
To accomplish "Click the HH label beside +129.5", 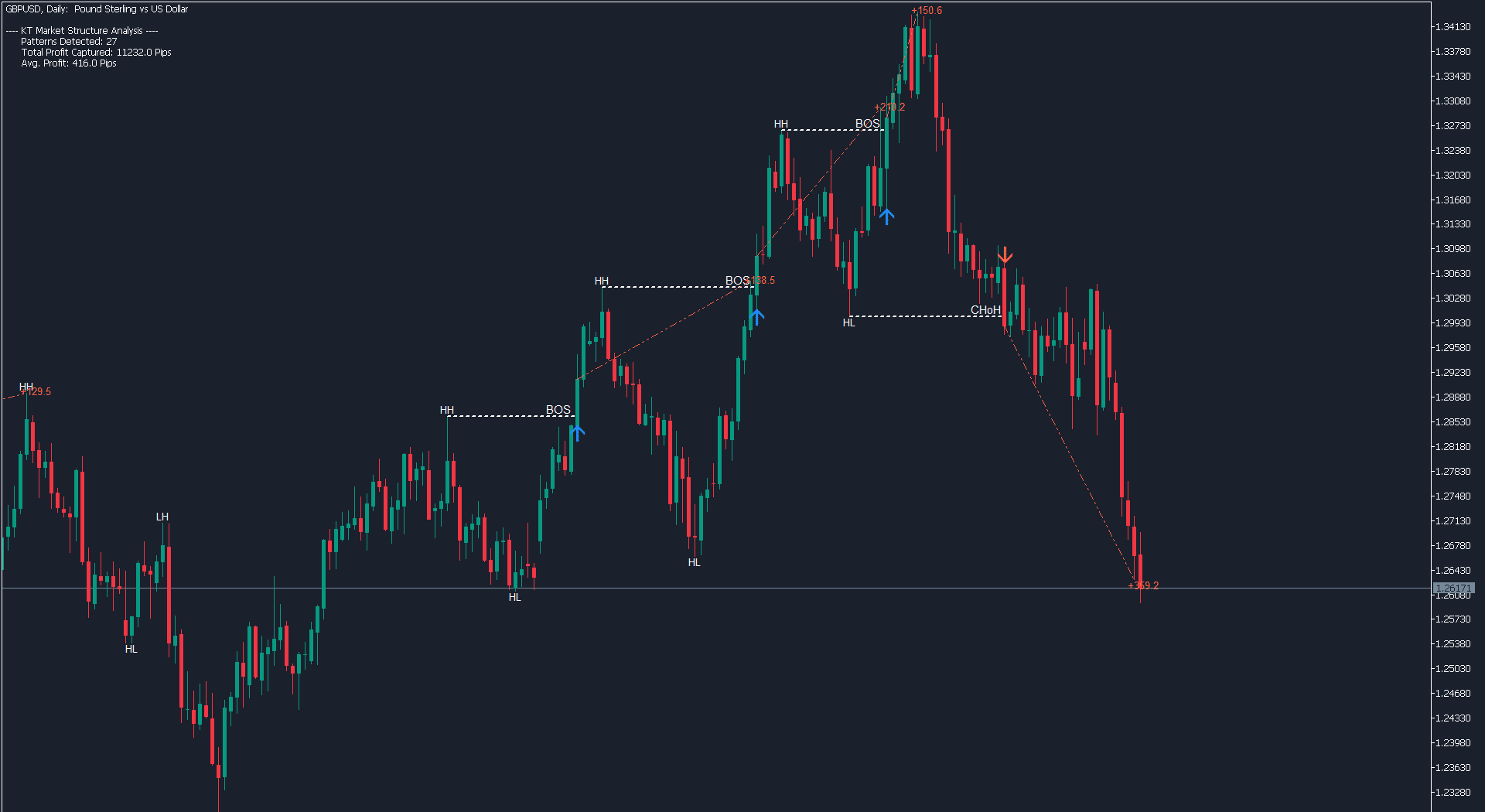I will [26, 387].
